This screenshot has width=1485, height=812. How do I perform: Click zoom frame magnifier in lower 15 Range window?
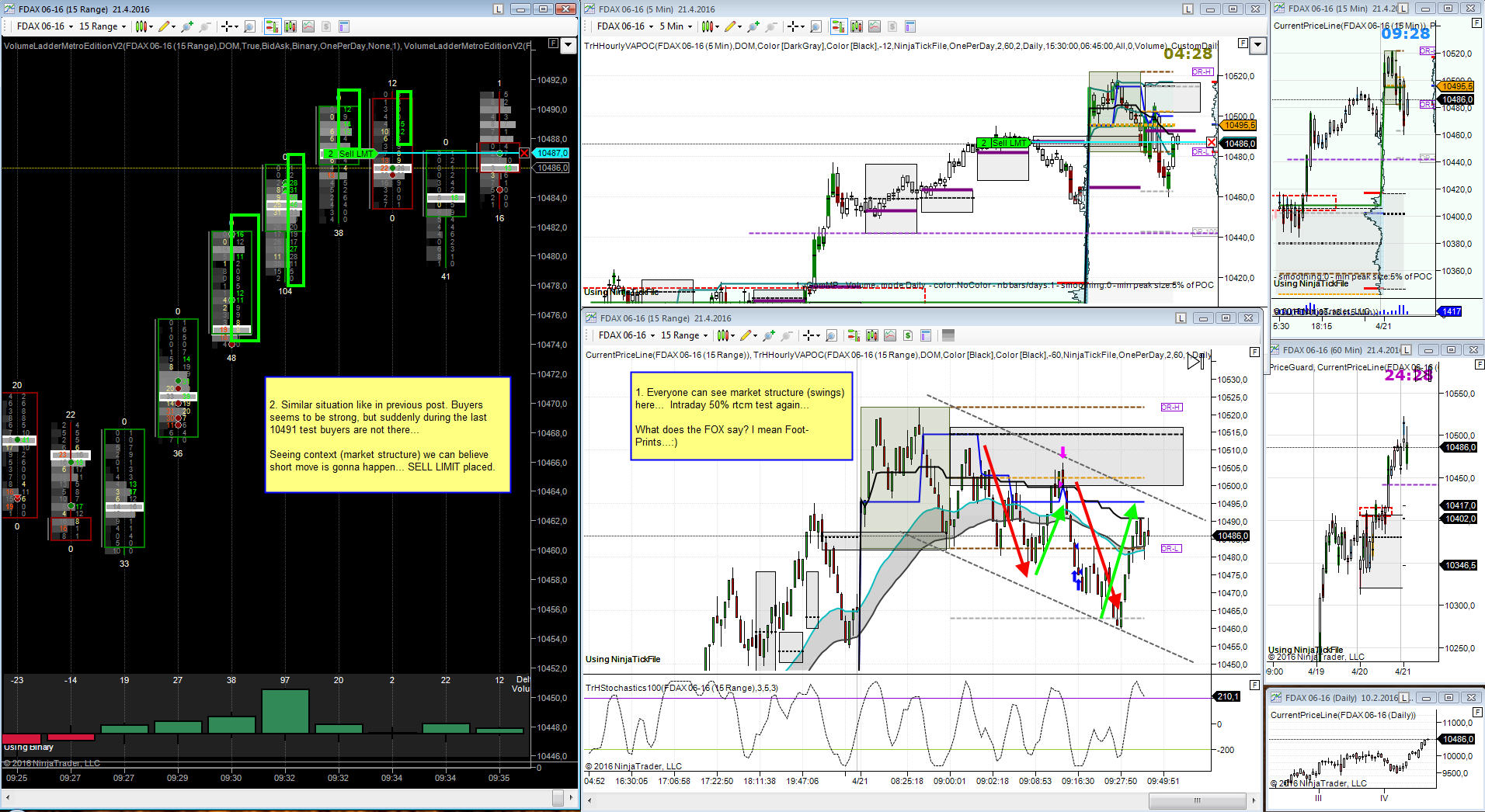831,335
